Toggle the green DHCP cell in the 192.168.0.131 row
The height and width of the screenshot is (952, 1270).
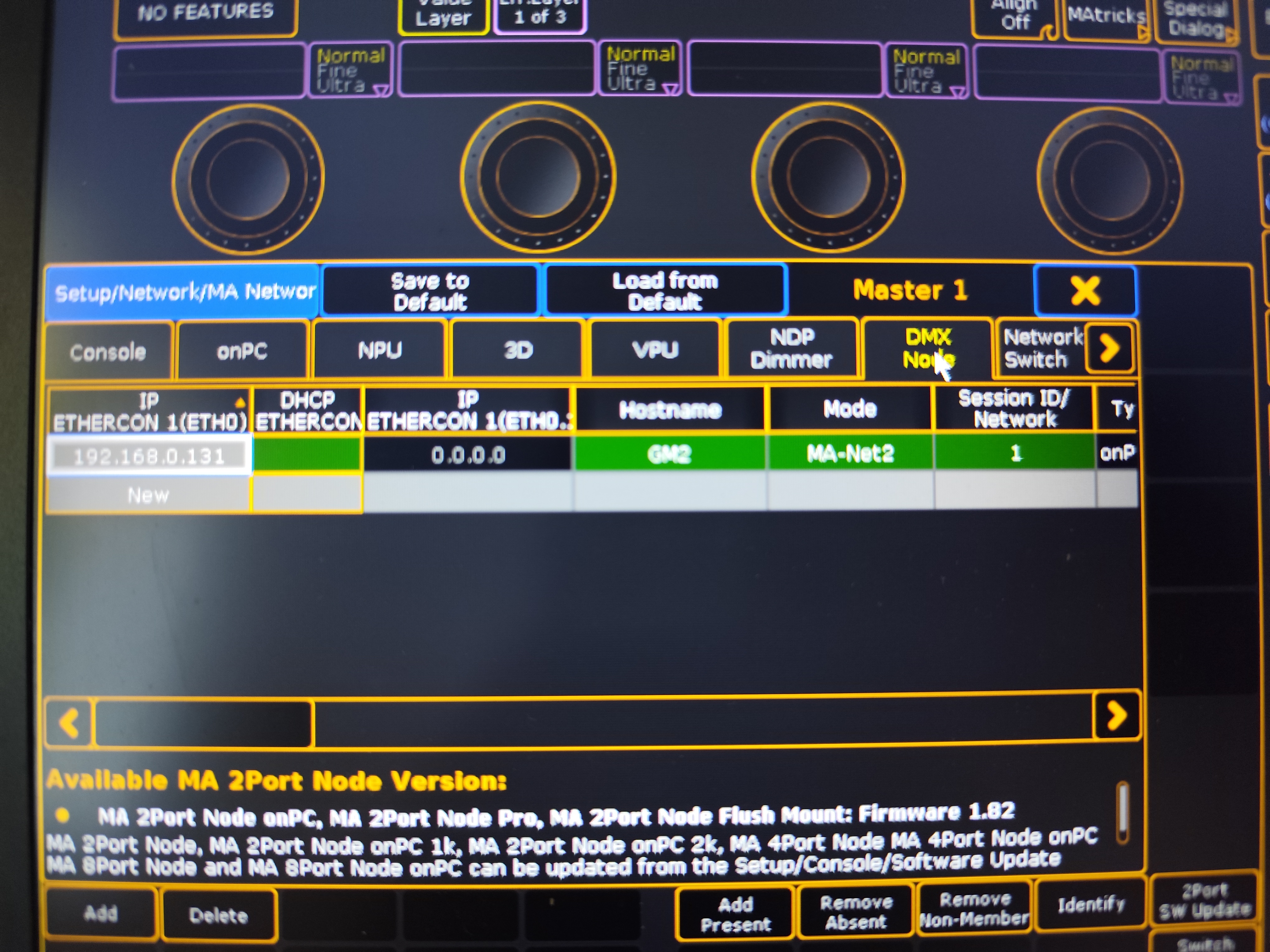point(307,455)
